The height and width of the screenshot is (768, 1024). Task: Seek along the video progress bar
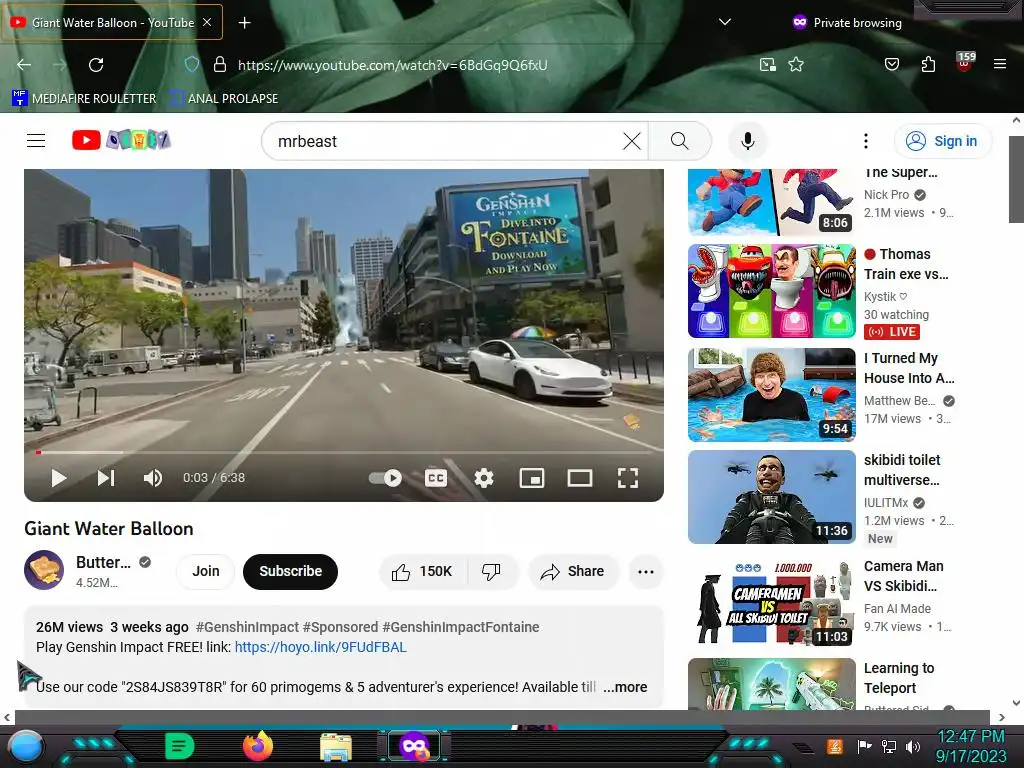[344, 452]
